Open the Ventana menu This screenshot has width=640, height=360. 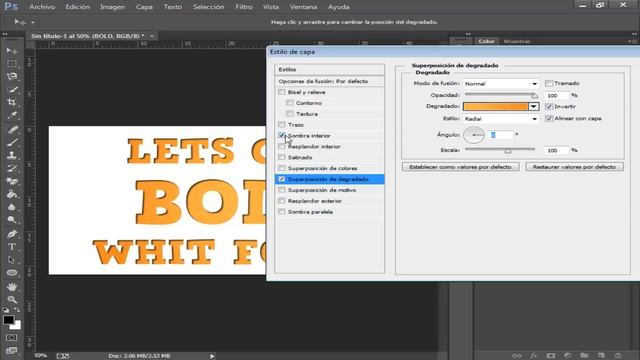(303, 7)
